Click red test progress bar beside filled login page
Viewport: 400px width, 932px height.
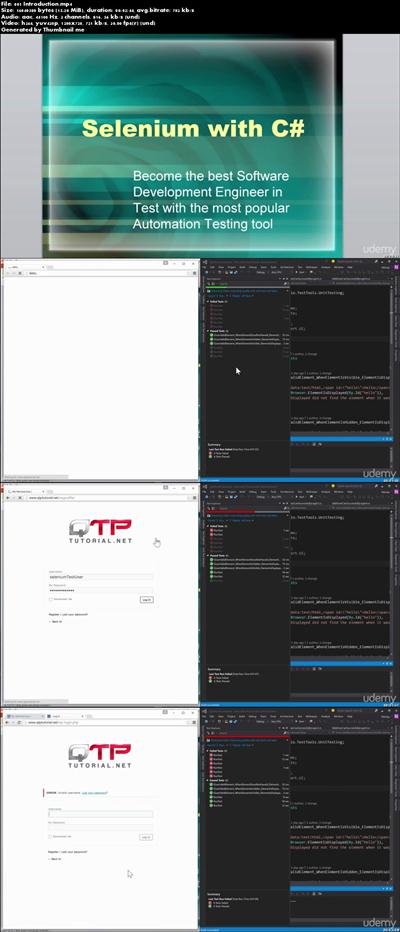pos(230,511)
